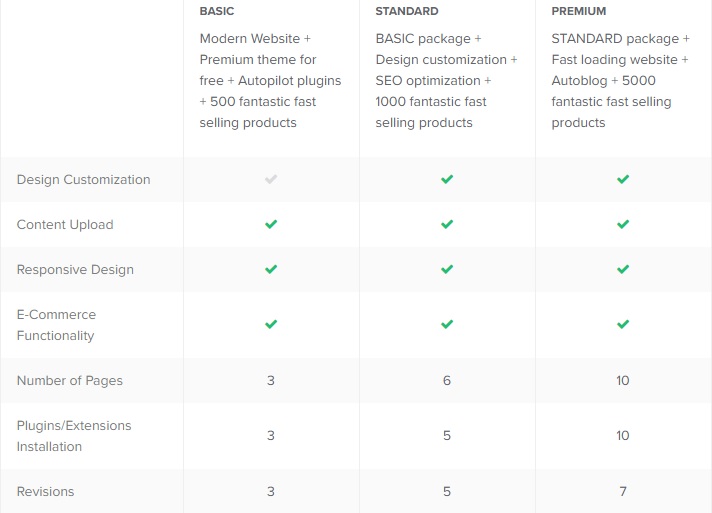Click the PREMIUM Revisions value 7
Viewport: 712px width, 513px height.
point(623,492)
